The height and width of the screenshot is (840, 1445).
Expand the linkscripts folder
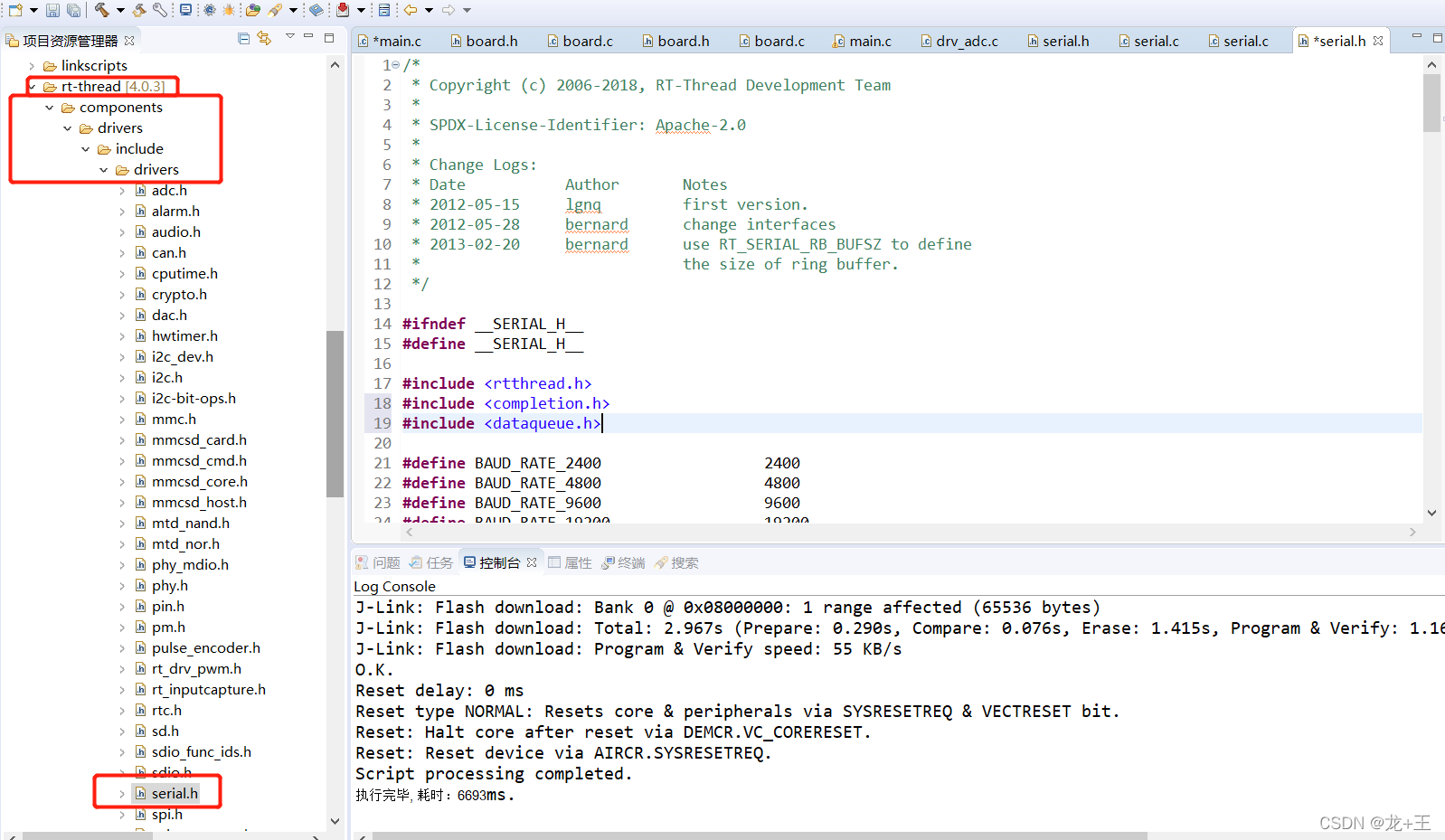click(32, 66)
